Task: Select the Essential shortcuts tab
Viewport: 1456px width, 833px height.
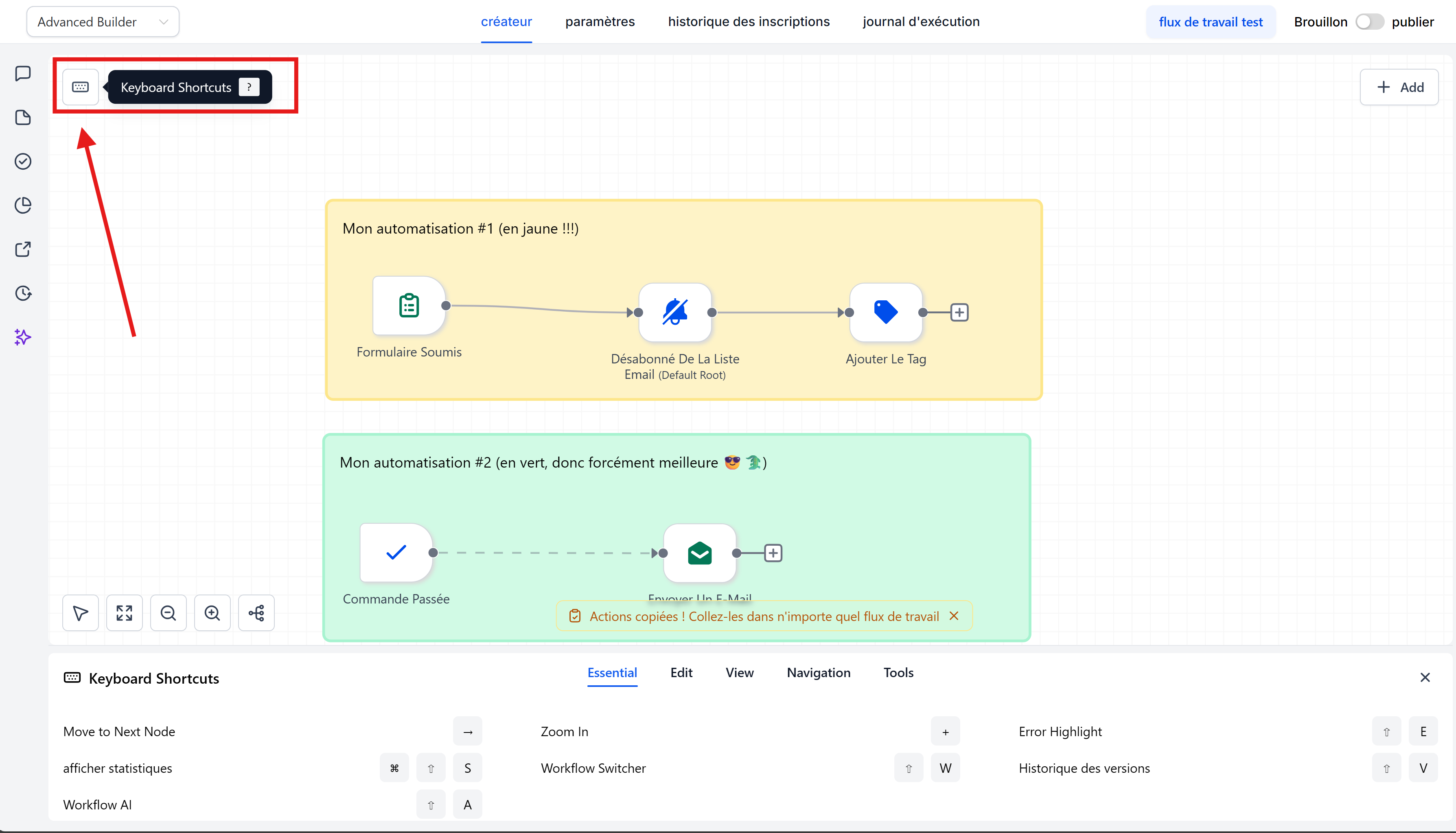Action: (612, 673)
